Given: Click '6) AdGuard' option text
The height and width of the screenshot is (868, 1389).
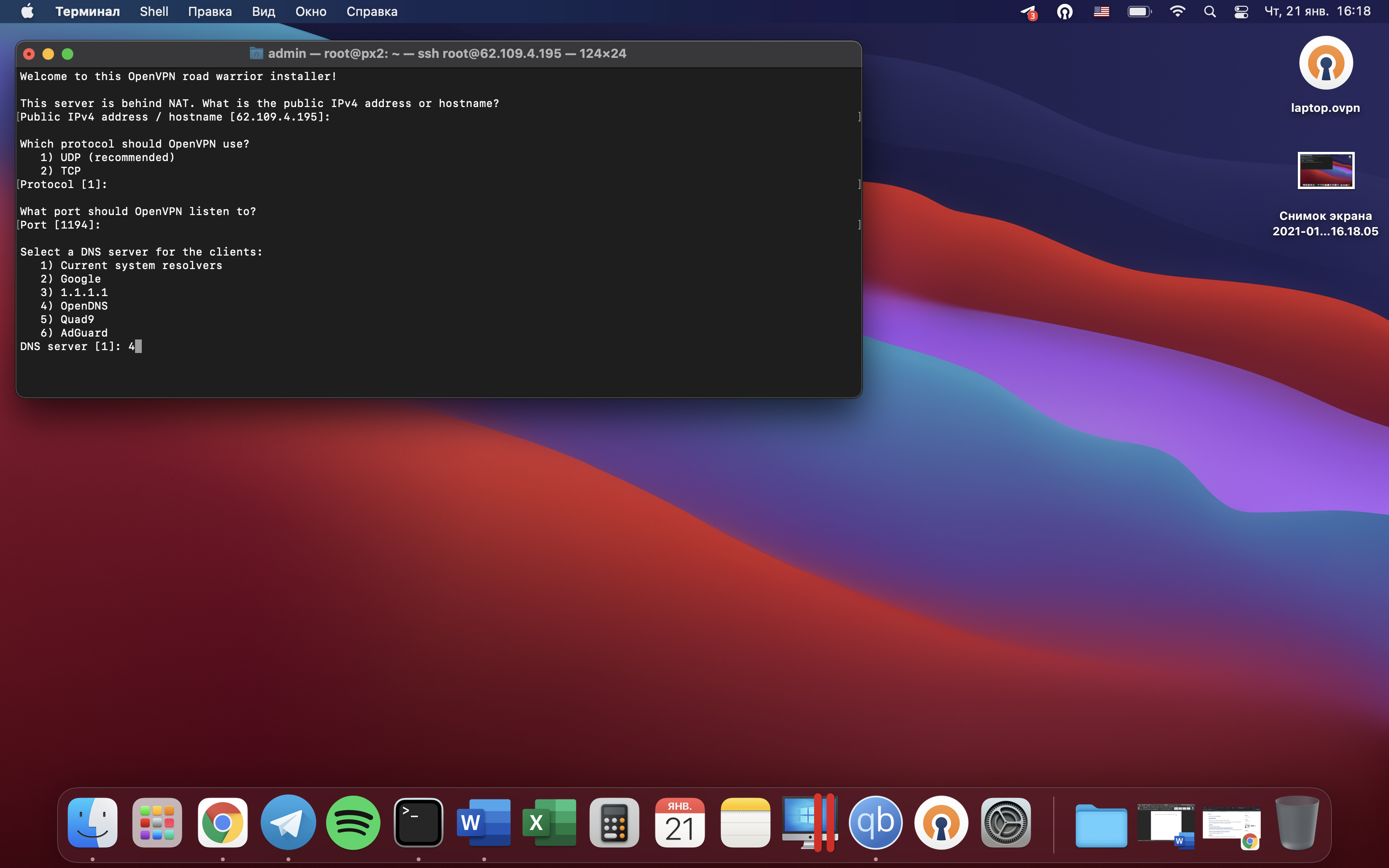Looking at the screenshot, I should coord(74,333).
